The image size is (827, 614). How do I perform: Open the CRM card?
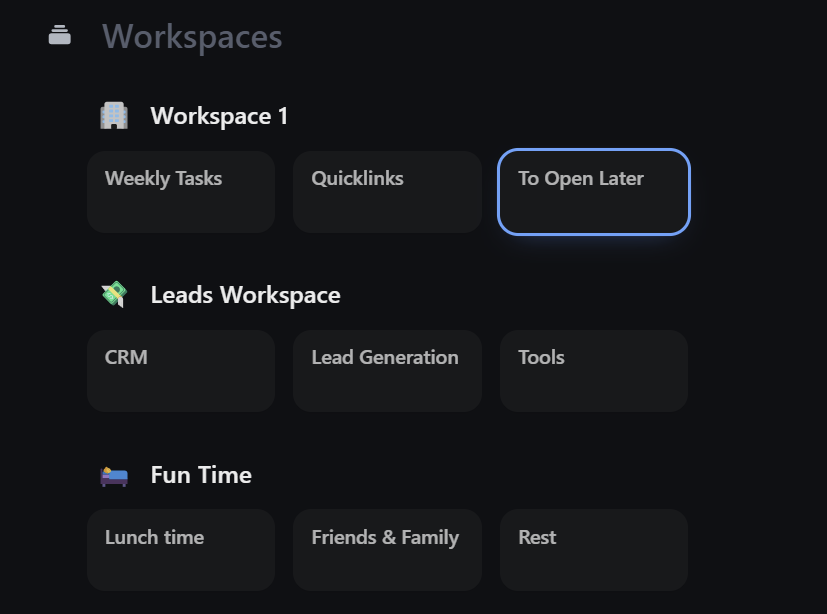click(x=181, y=371)
